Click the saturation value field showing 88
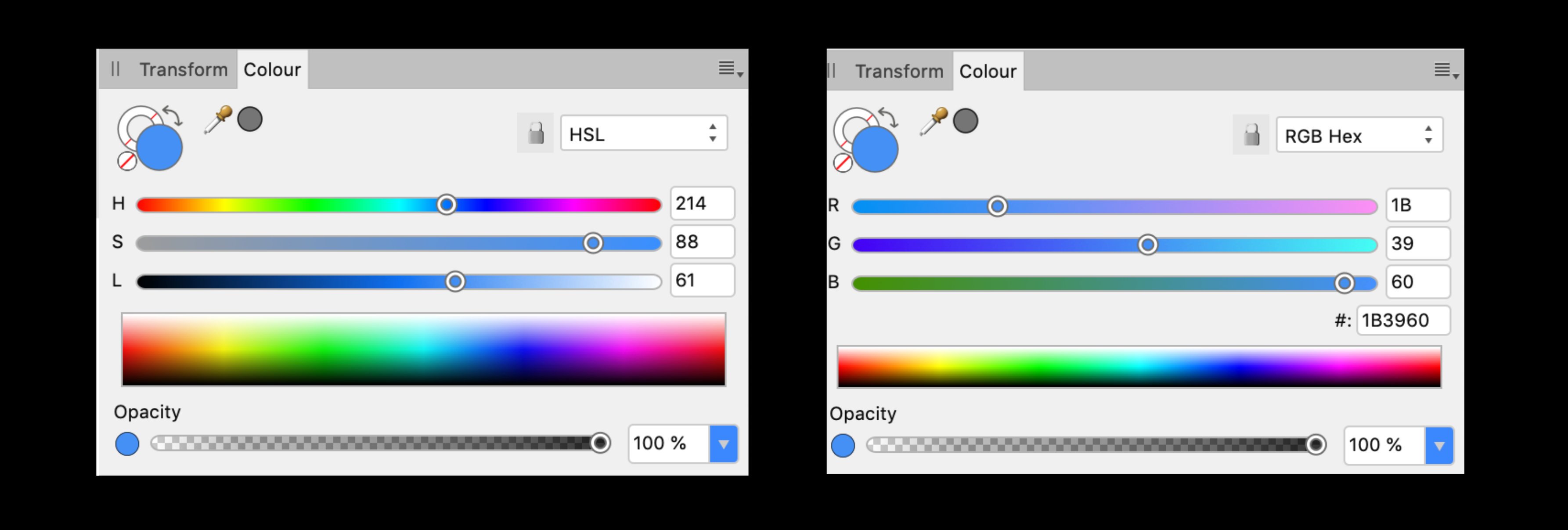 (703, 242)
